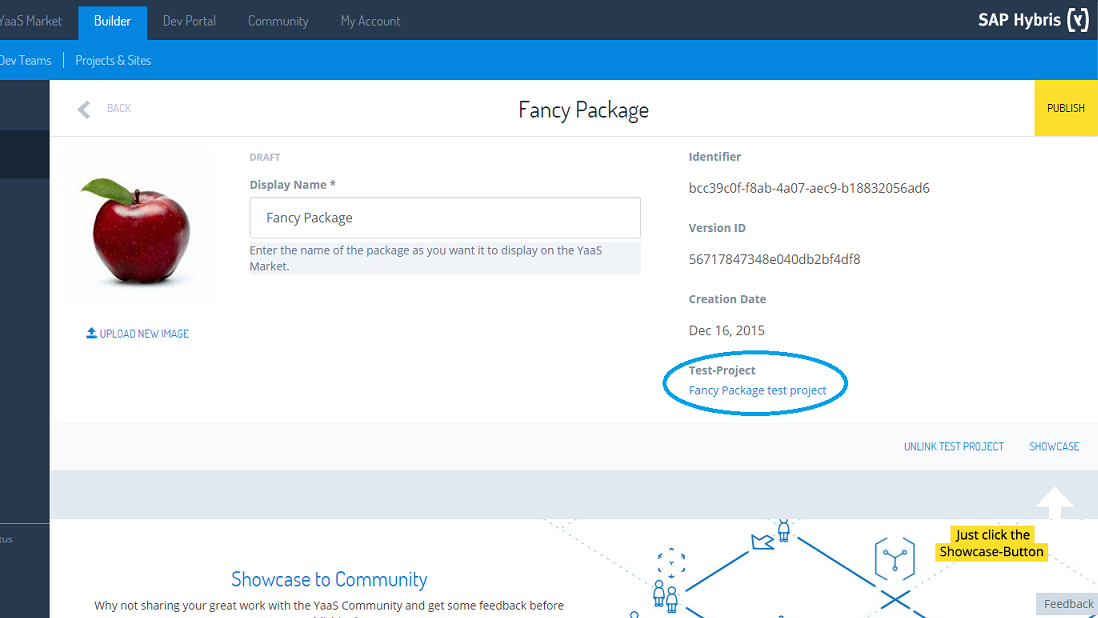1098x618 pixels.
Task: Open Dev Teams in the sub-navigation
Action: click(26, 60)
